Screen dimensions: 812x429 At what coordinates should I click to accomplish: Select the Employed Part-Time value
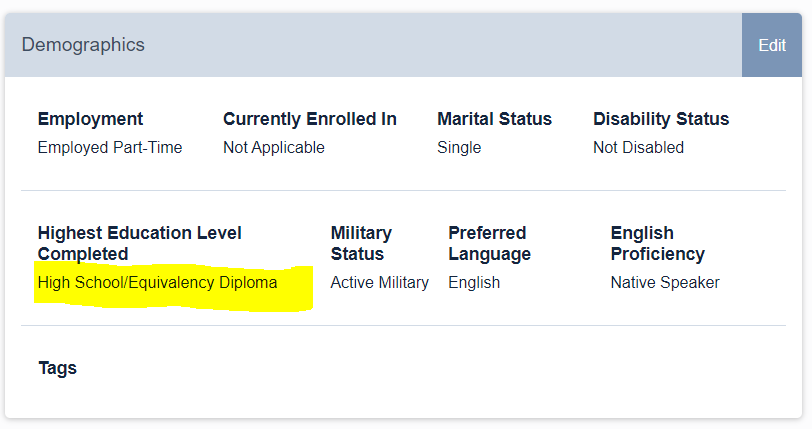[110, 148]
